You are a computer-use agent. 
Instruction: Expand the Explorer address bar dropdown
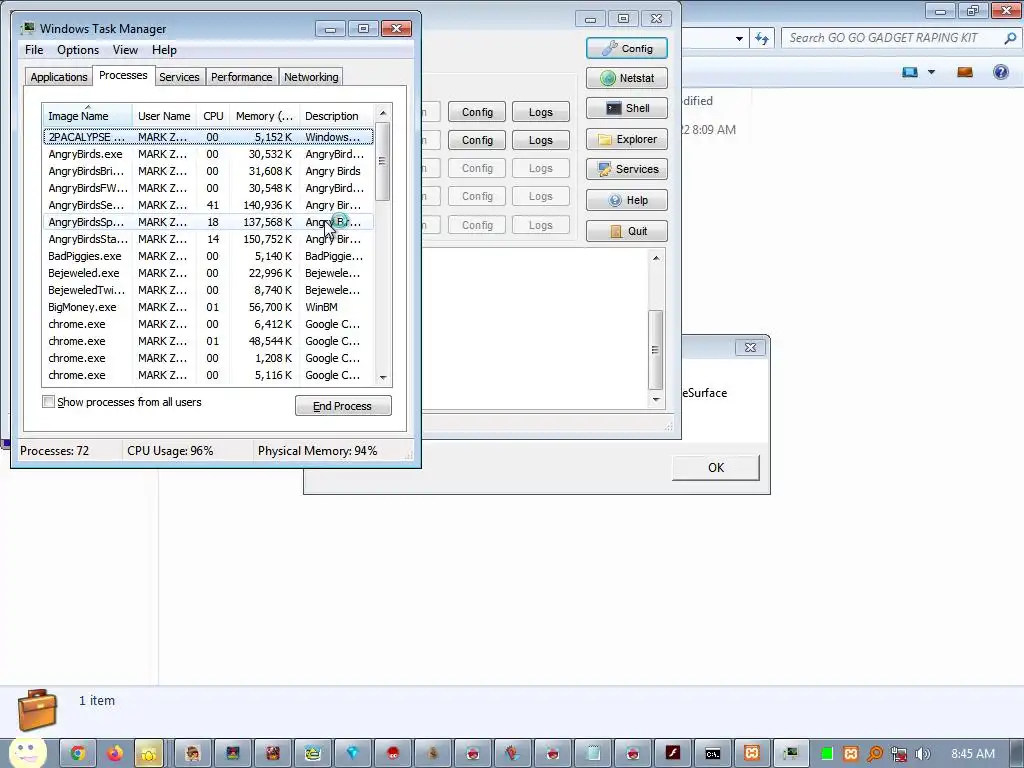739,39
